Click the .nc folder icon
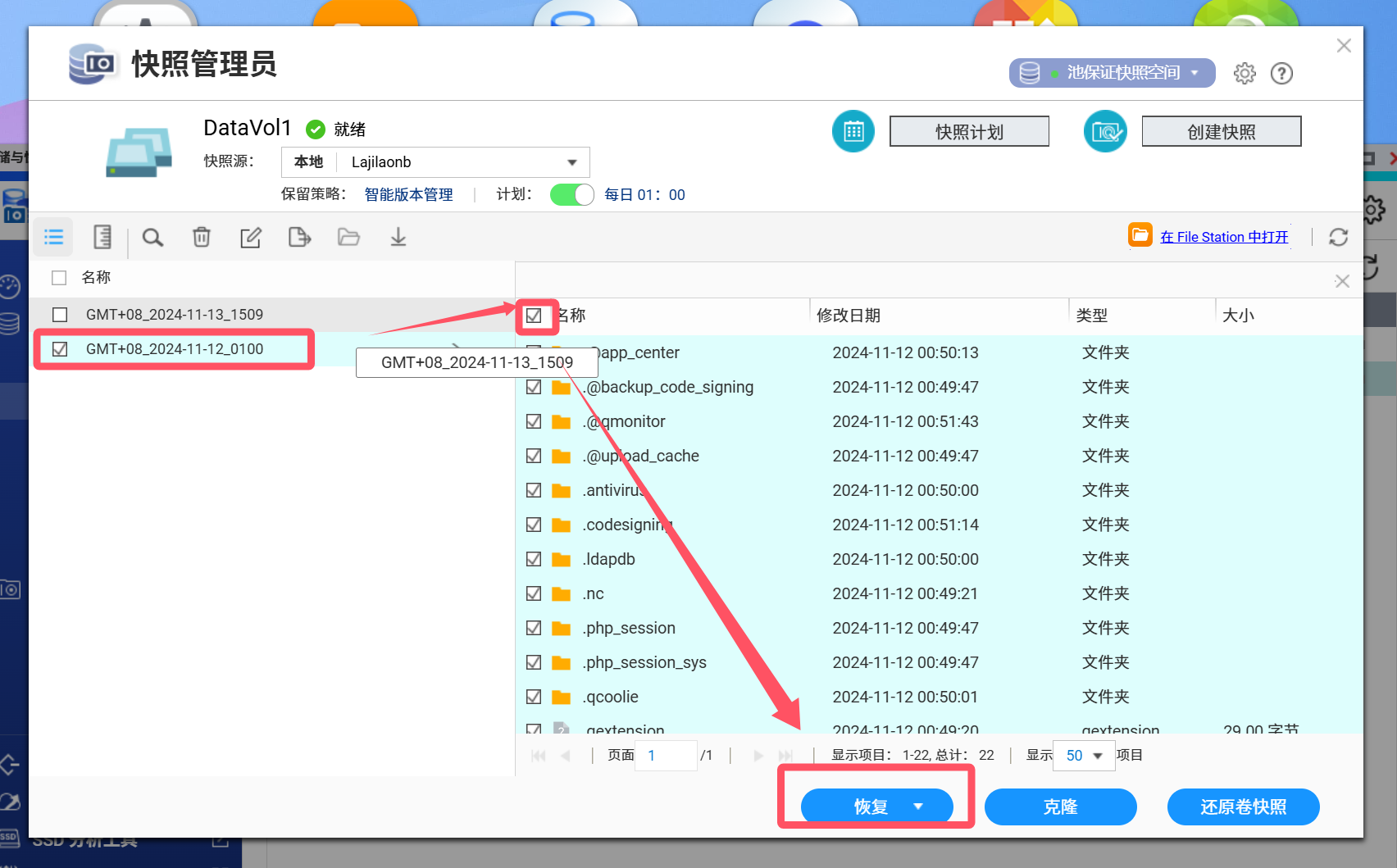Screen dimensions: 1397x868 pyautogui.click(x=562, y=593)
